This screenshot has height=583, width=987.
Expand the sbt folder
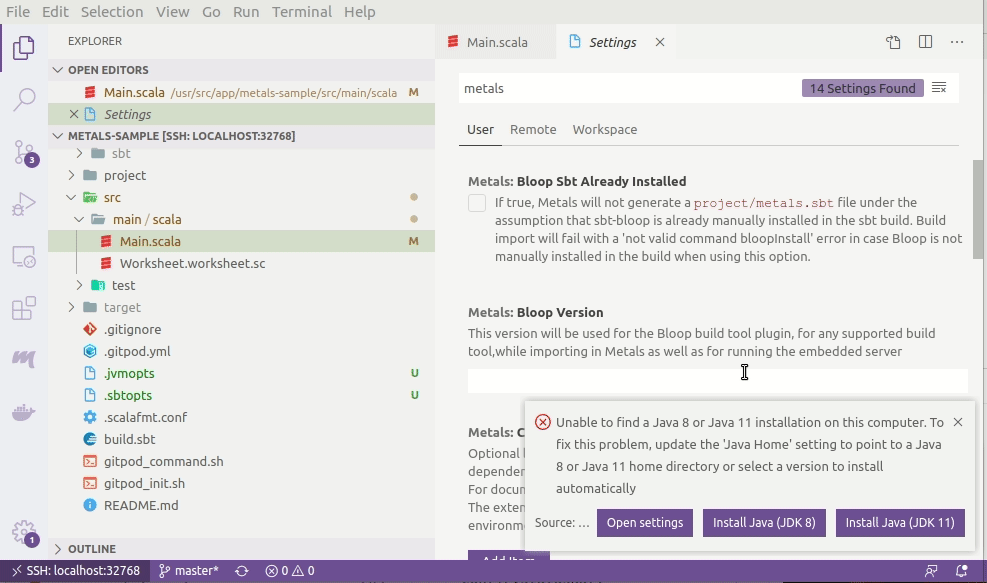coord(79,153)
